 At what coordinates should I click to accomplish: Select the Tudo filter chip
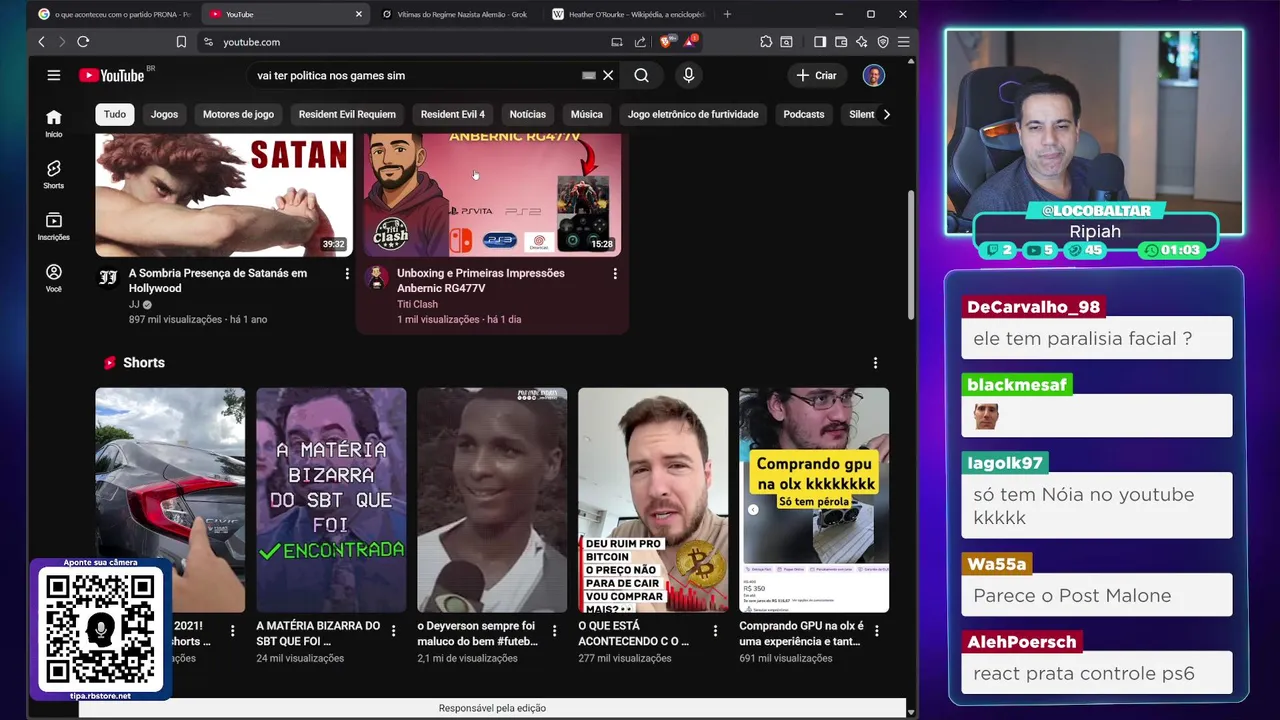[x=115, y=114]
